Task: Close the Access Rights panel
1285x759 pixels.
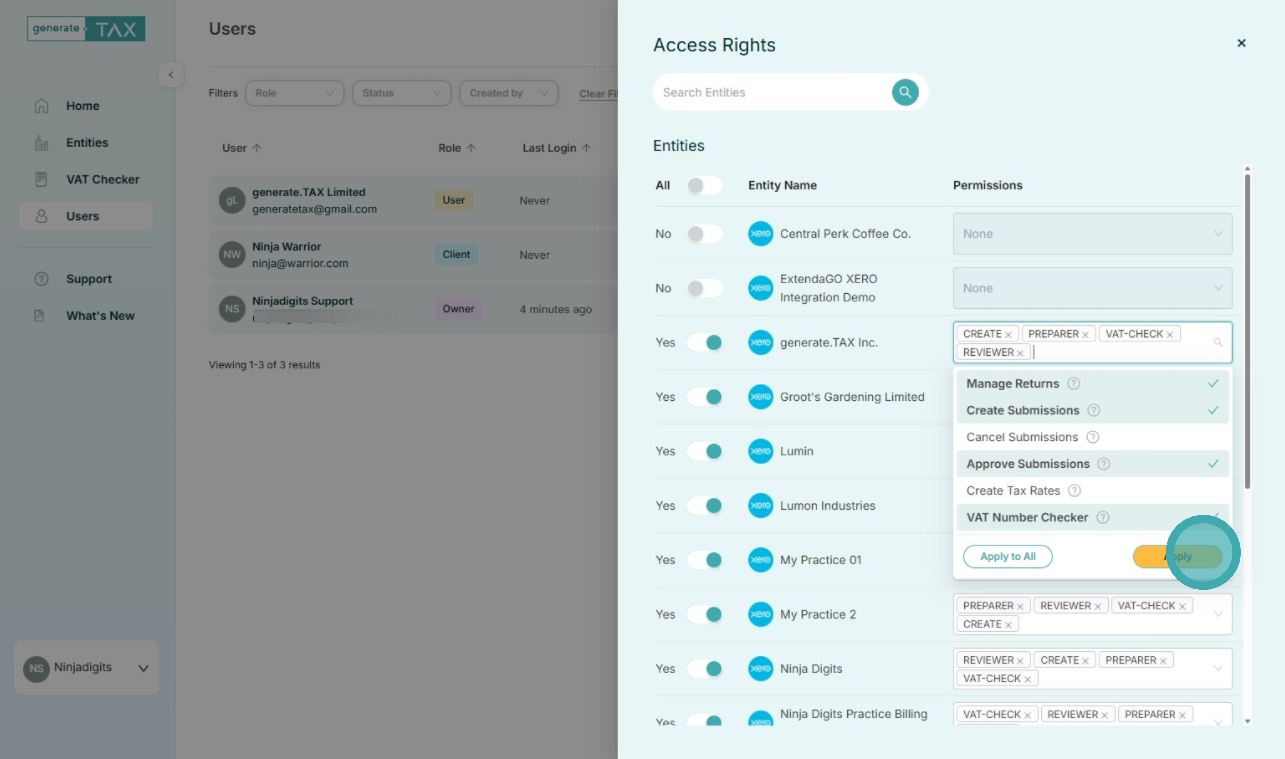Action: point(1241,43)
